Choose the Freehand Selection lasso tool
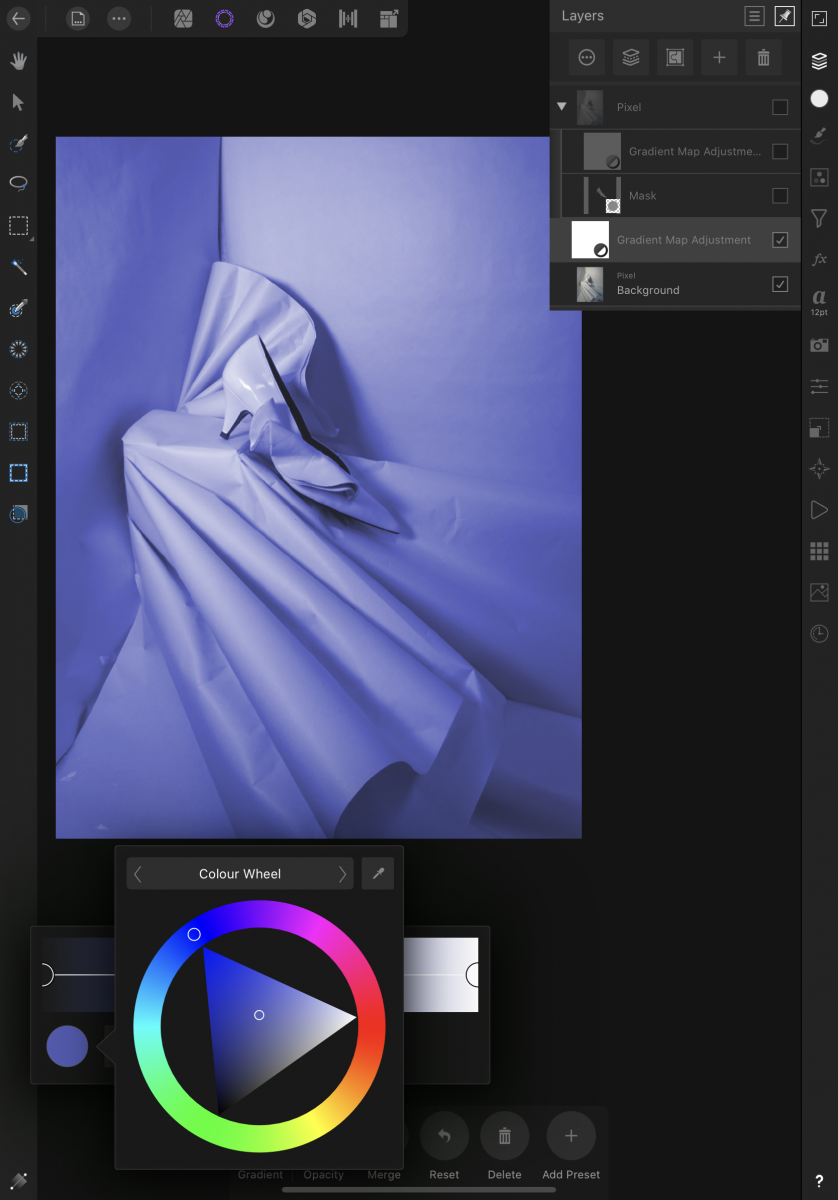 pyautogui.click(x=18, y=184)
